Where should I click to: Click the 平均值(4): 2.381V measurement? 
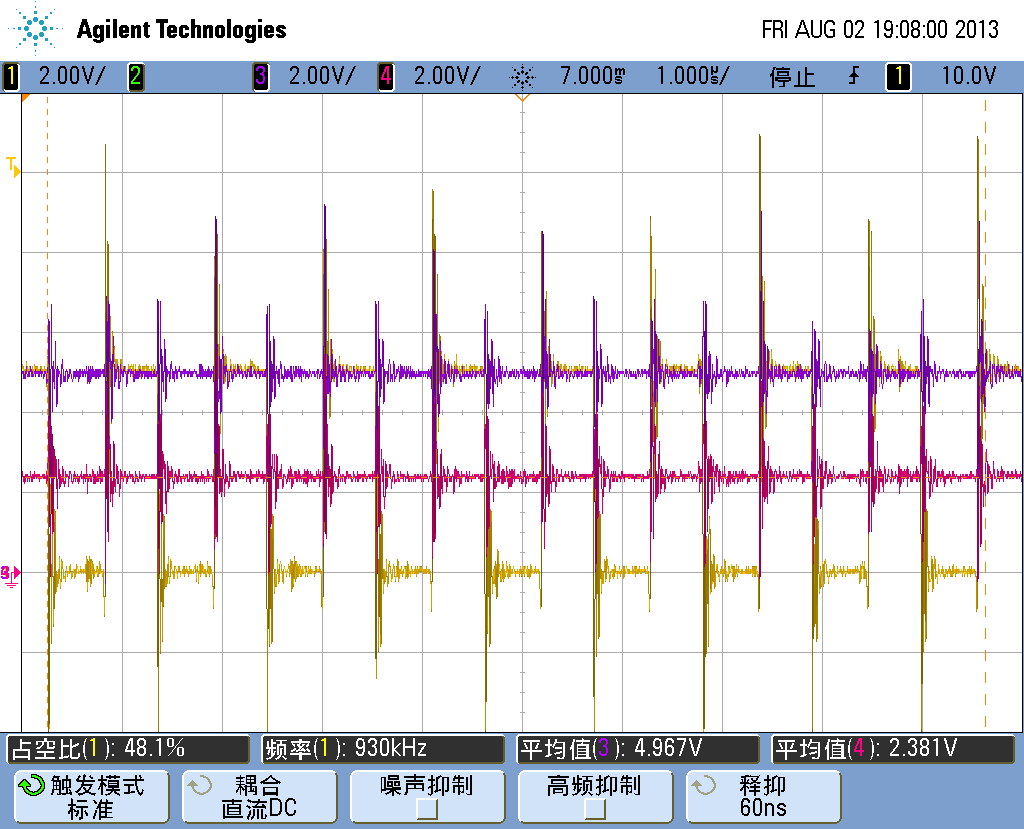(893, 749)
